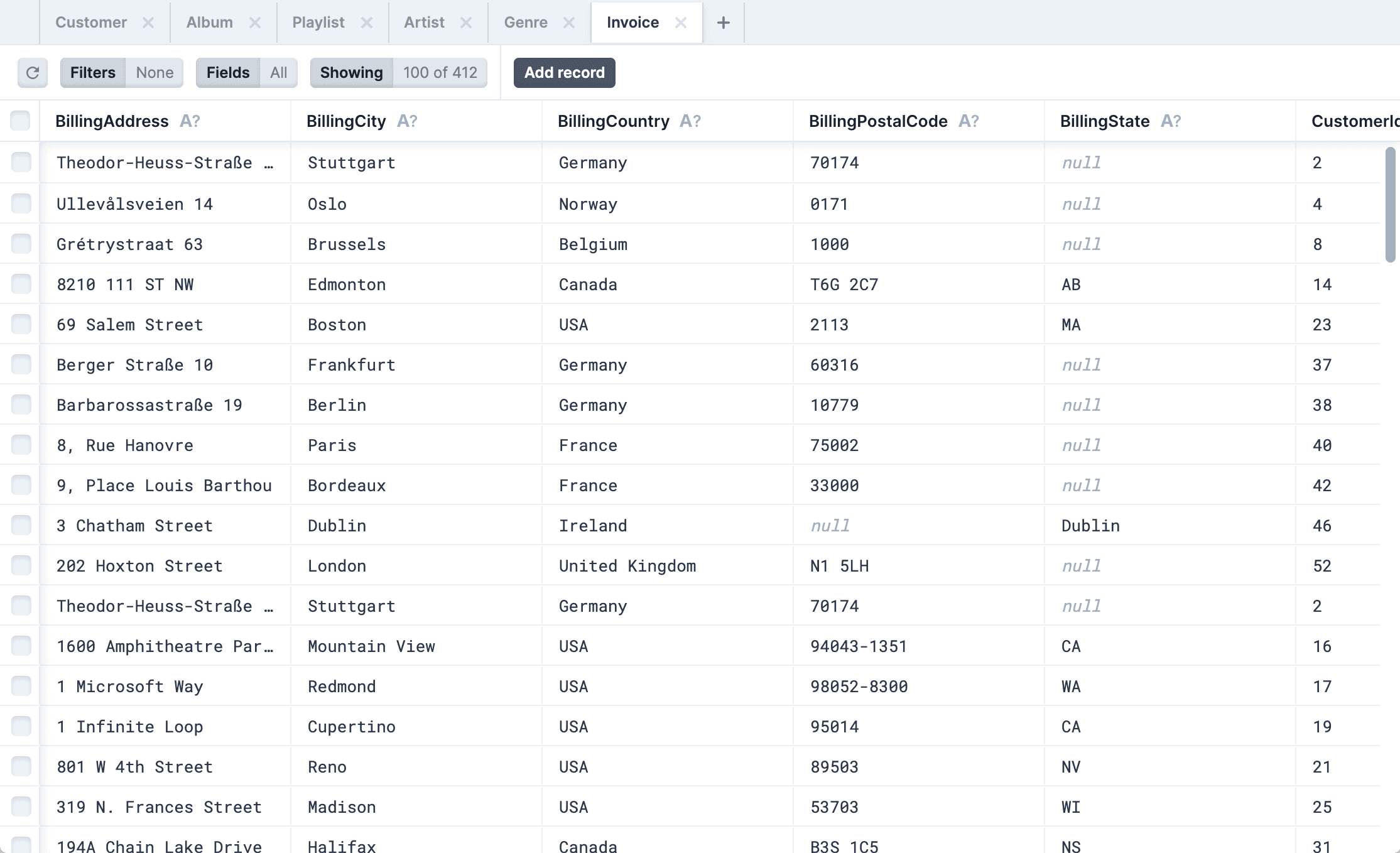
Task: Close the Playlist tab via X icon
Action: [367, 23]
